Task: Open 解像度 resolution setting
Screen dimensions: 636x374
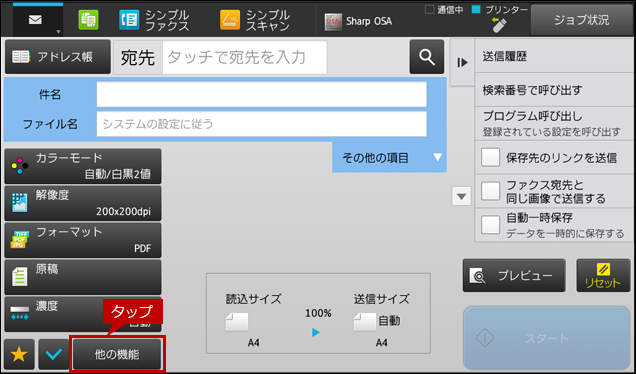Action: click(83, 203)
